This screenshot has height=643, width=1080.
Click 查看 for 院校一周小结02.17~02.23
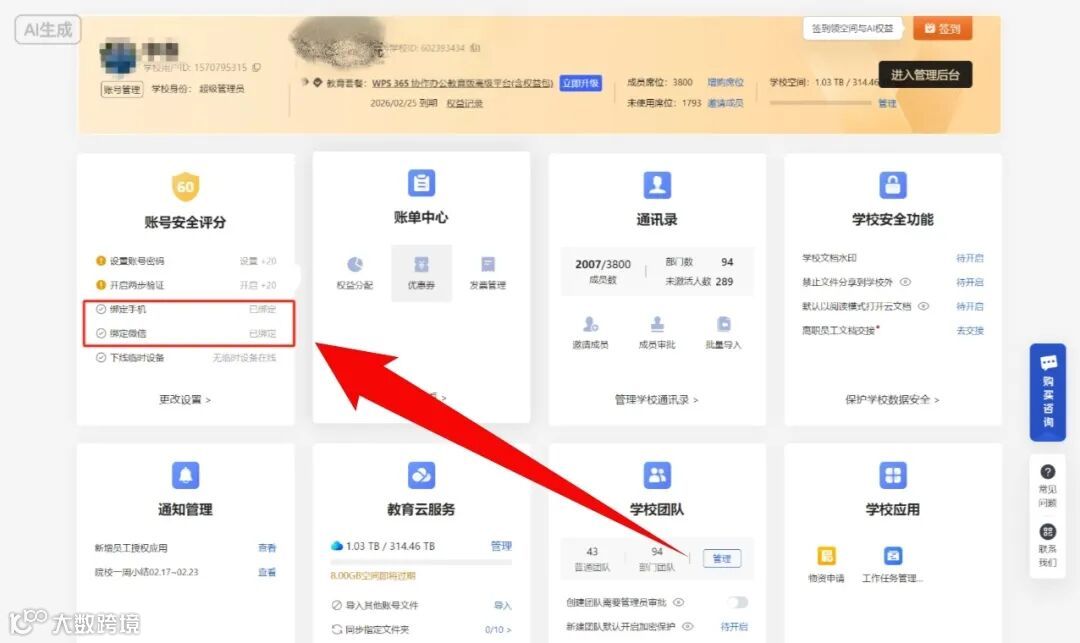267,572
